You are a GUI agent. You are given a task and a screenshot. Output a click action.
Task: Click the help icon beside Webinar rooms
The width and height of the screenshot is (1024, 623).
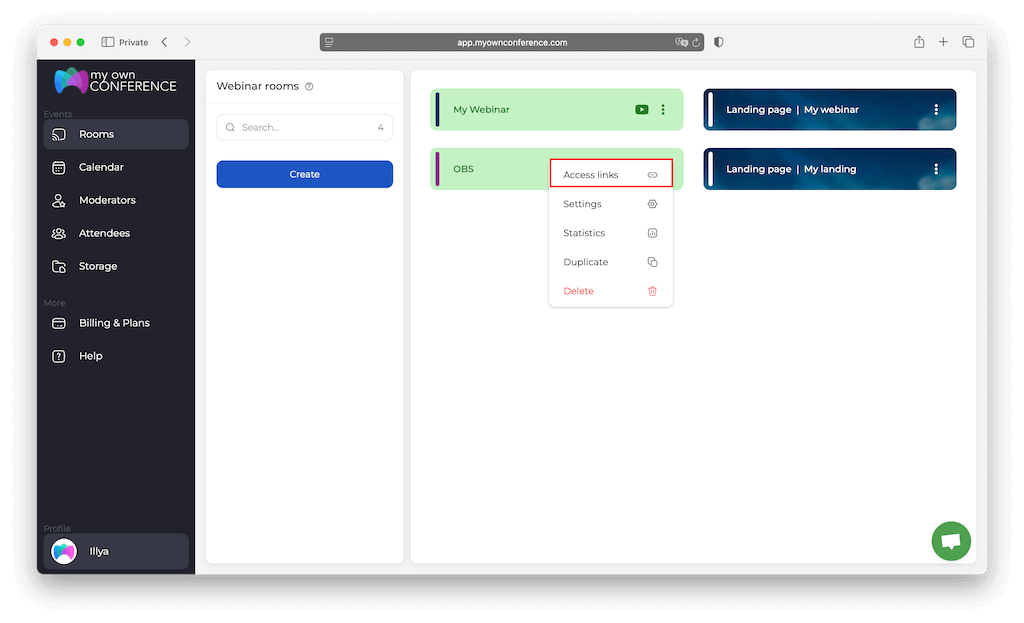click(x=309, y=86)
